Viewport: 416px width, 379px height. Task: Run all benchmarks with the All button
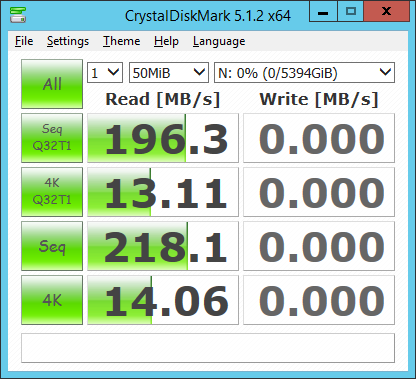[52, 84]
